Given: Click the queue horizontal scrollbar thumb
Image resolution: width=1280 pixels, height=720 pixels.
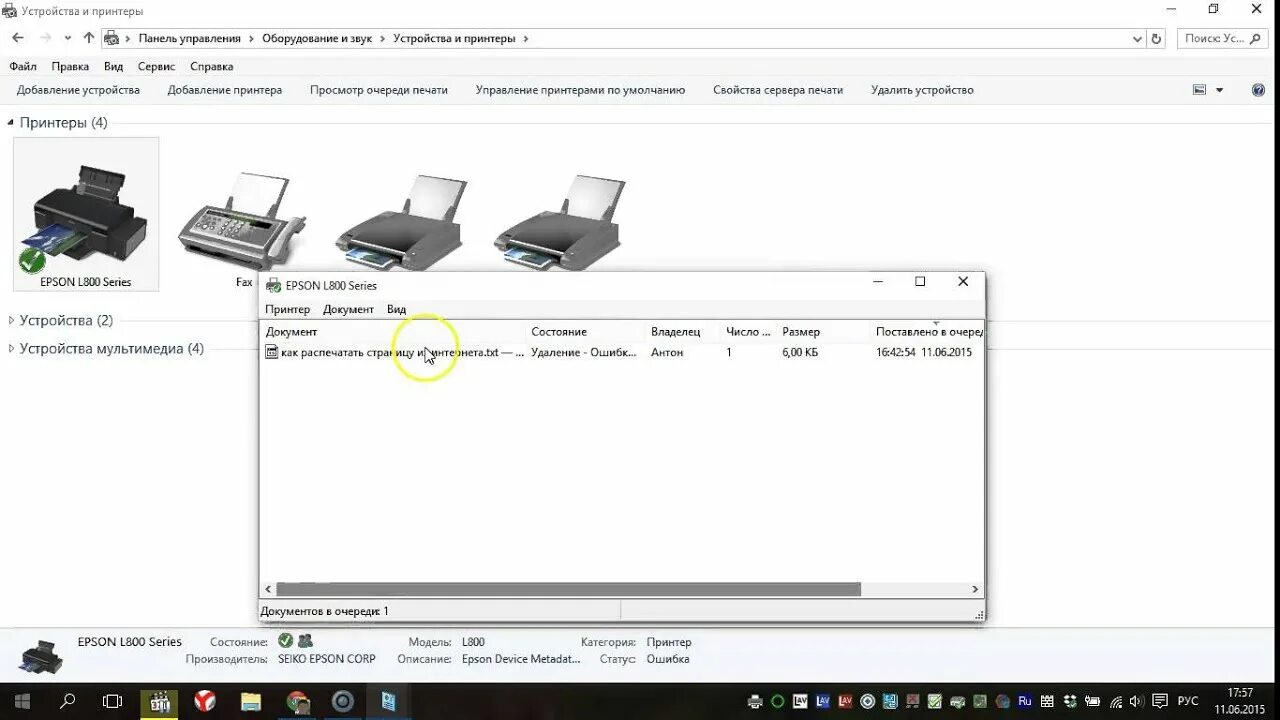Looking at the screenshot, I should coord(568,590).
